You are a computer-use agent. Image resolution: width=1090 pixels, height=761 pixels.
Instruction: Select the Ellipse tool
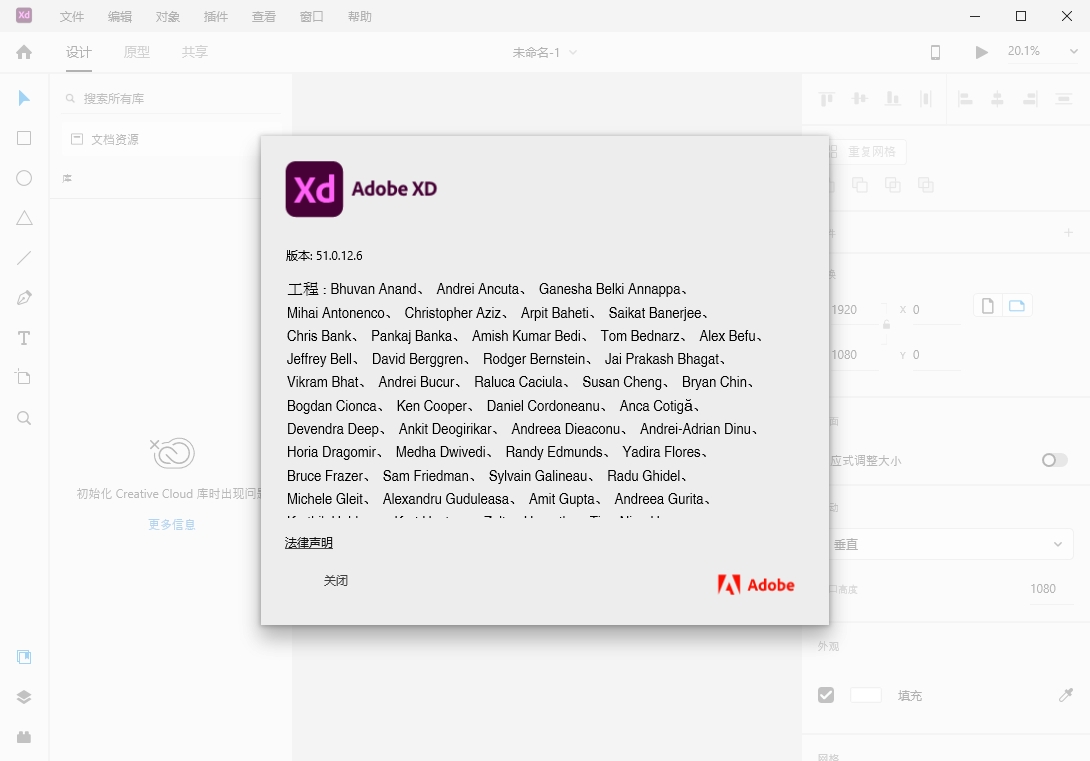coord(24,178)
